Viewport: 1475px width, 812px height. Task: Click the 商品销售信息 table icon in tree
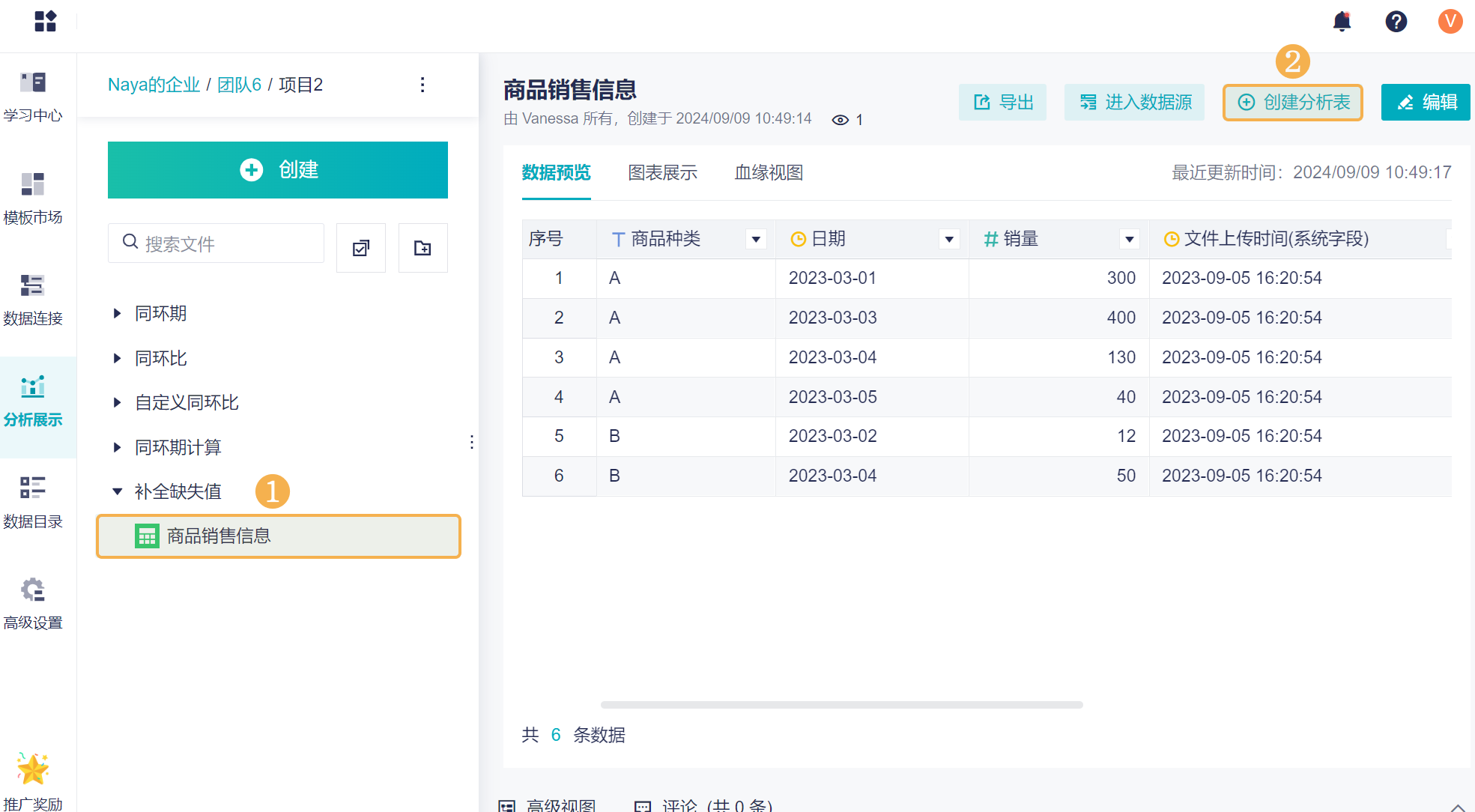(x=147, y=536)
